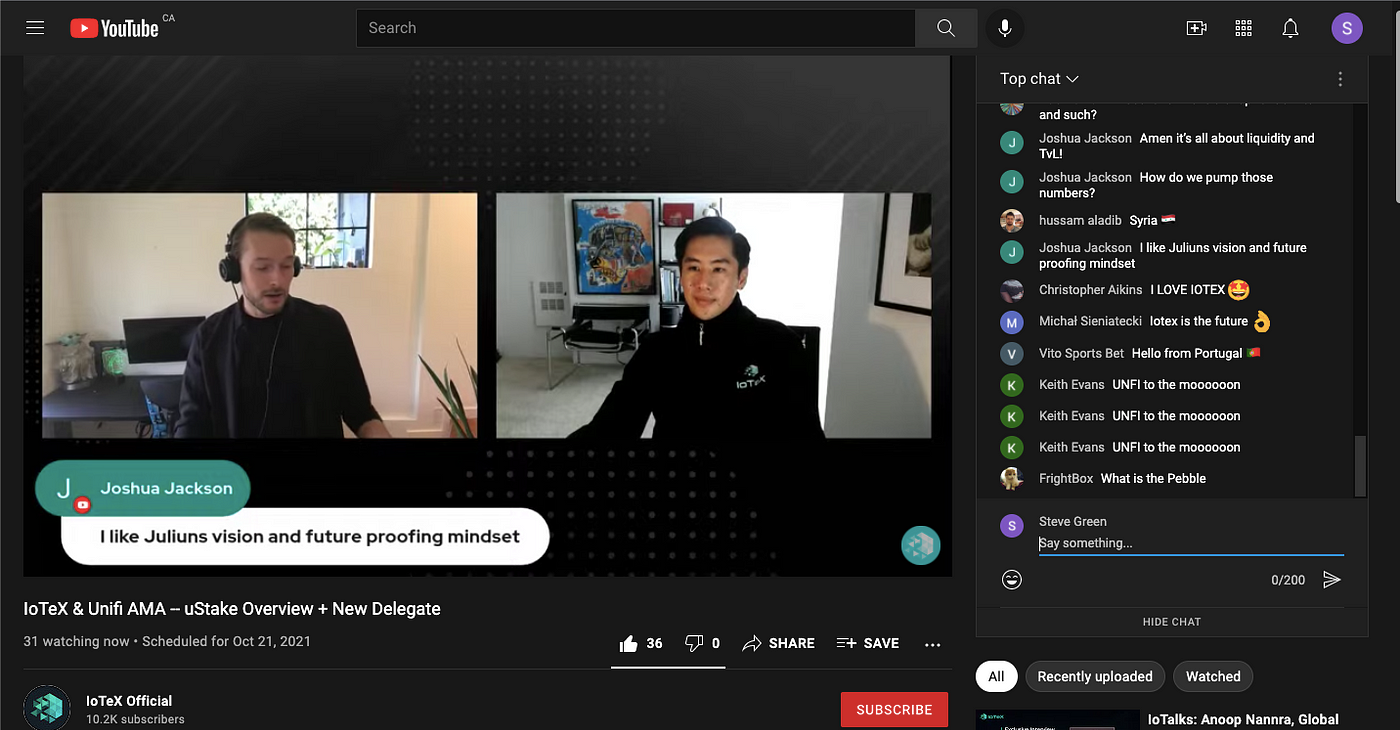Click the IoTalks recommended video thumbnail
The width and height of the screenshot is (1400, 730).
coord(1058,720)
